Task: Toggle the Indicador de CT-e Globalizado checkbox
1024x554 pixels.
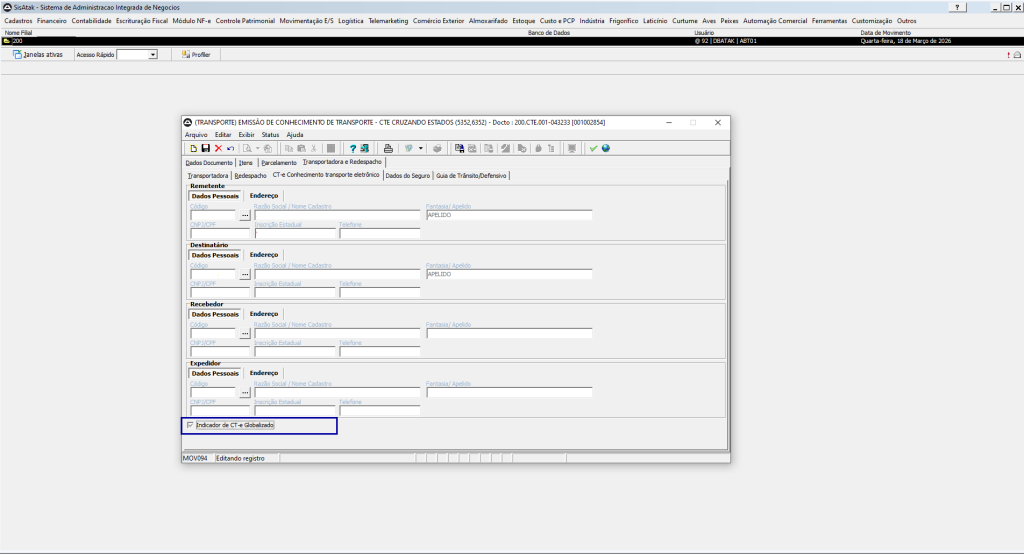Action: [191, 425]
